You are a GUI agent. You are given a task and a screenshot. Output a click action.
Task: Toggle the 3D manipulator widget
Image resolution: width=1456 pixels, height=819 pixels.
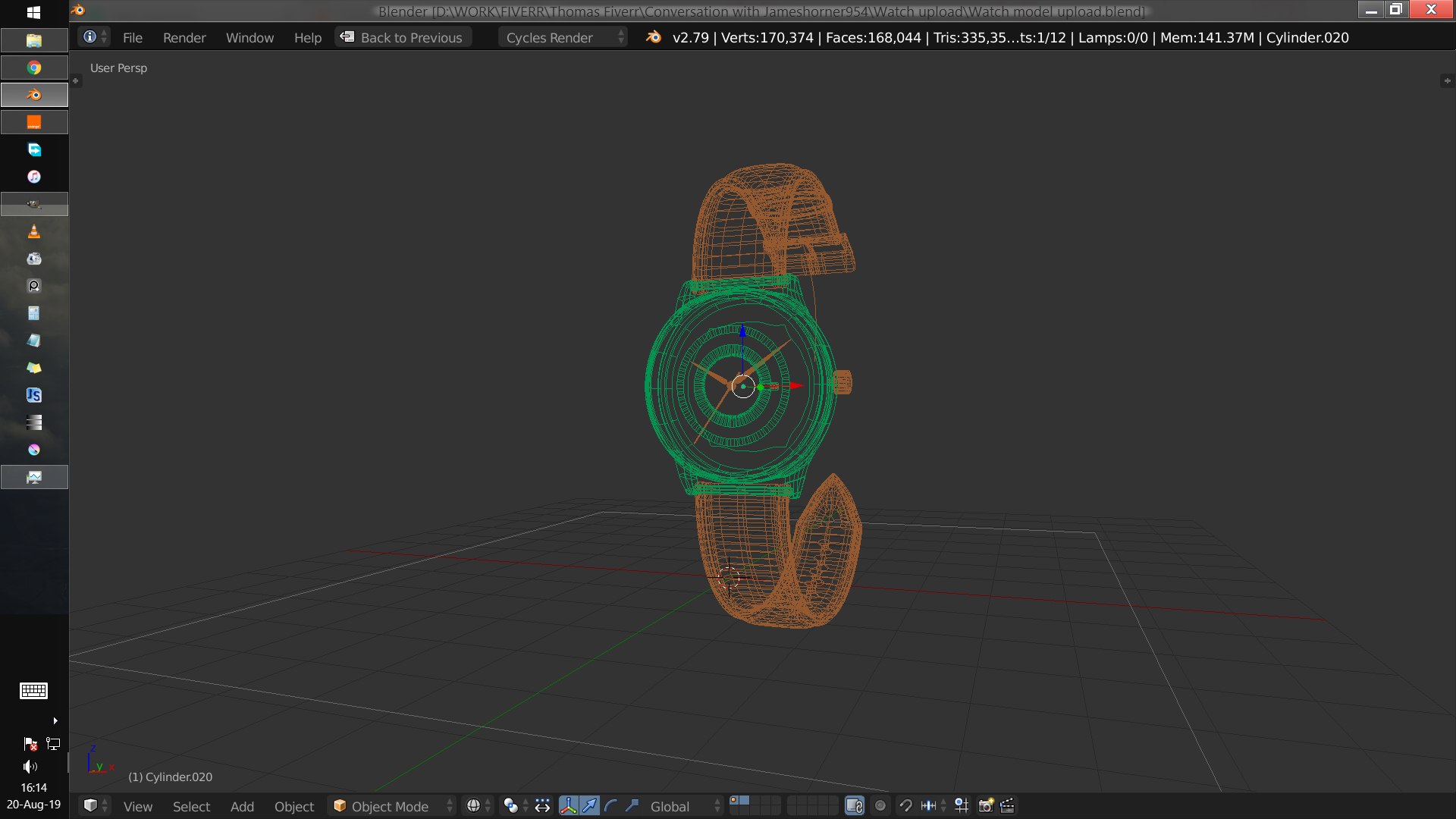[x=568, y=806]
